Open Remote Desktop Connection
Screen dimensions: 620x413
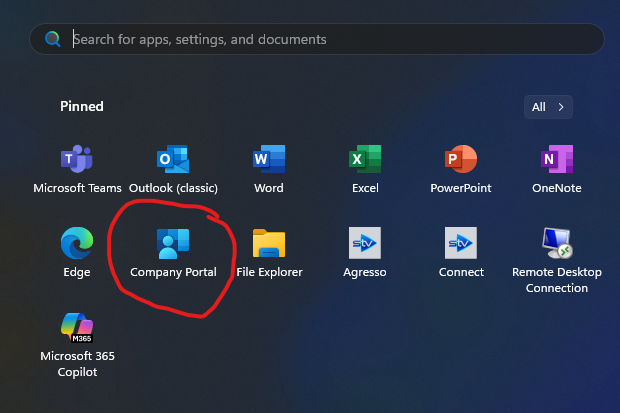click(x=557, y=260)
